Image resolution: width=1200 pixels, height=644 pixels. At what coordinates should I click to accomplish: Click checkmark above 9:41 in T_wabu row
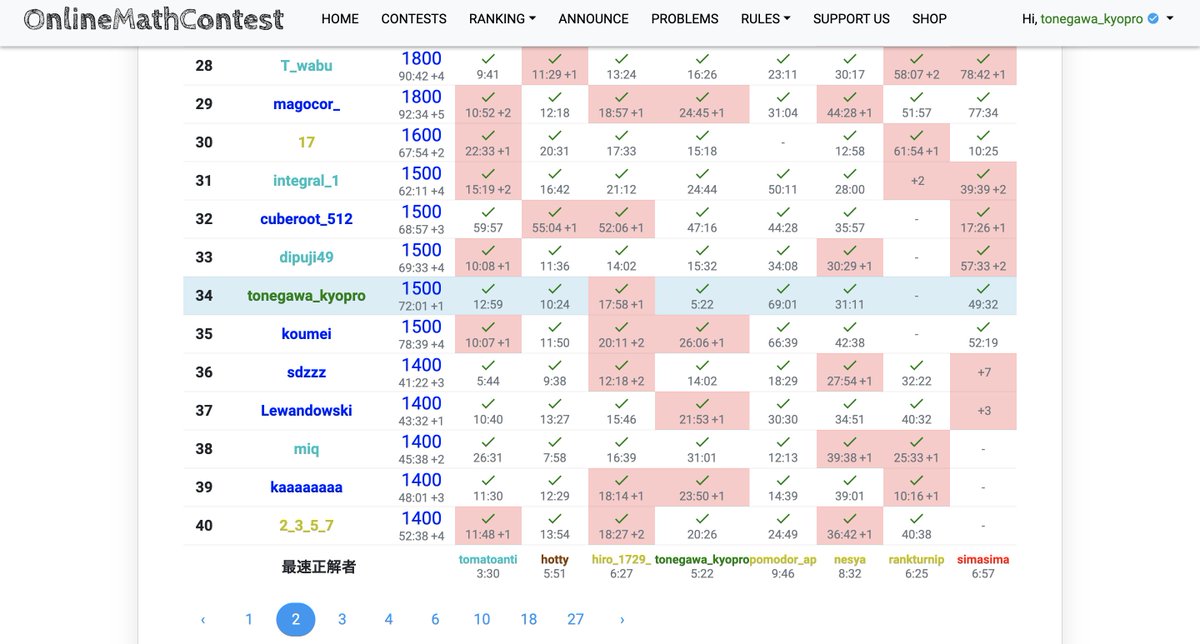point(488,59)
